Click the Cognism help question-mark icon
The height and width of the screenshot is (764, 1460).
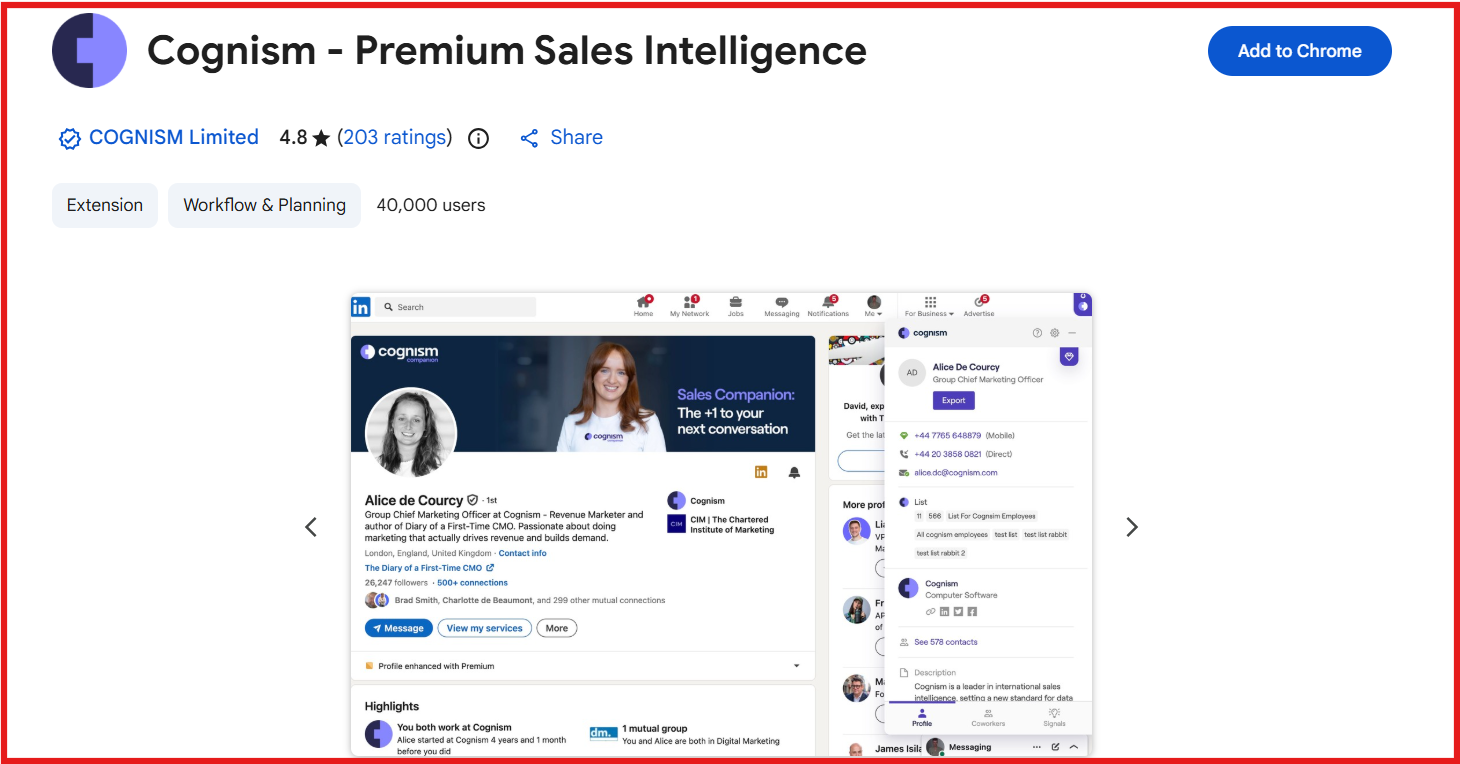1037,332
